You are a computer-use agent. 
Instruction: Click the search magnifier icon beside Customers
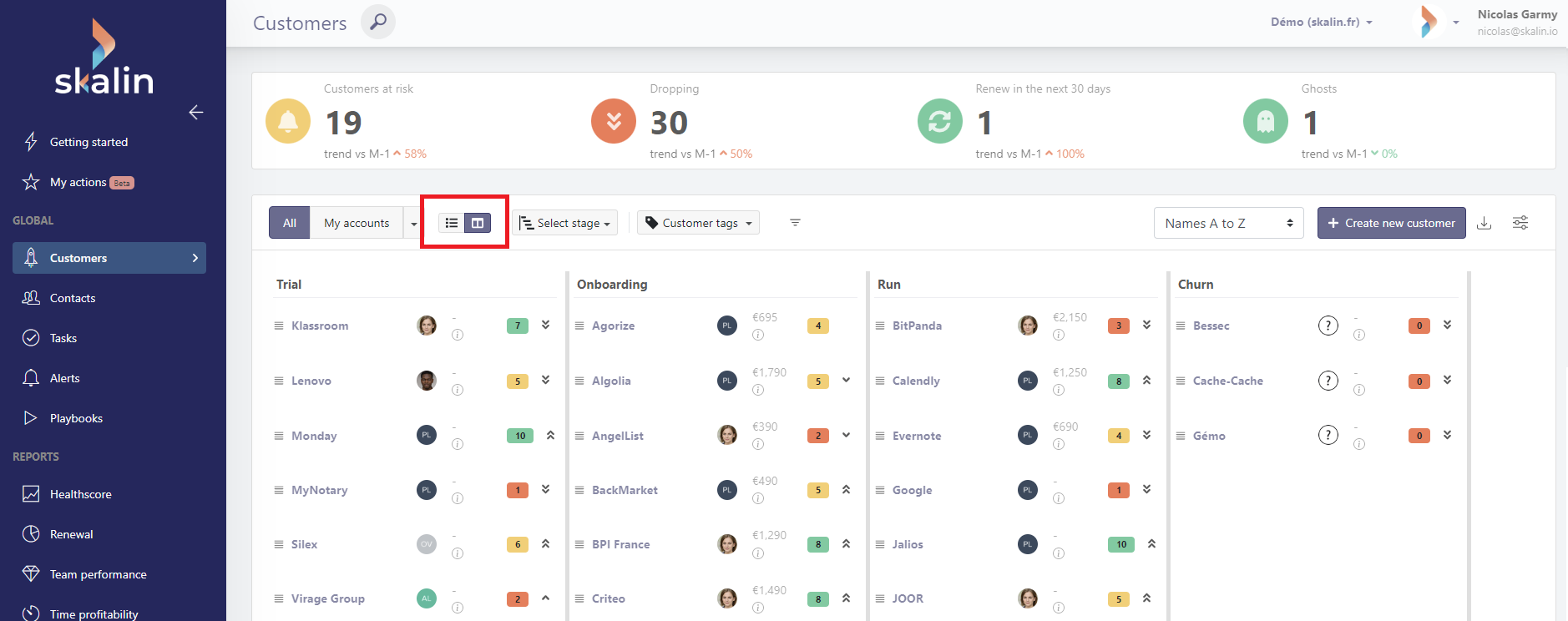[378, 22]
